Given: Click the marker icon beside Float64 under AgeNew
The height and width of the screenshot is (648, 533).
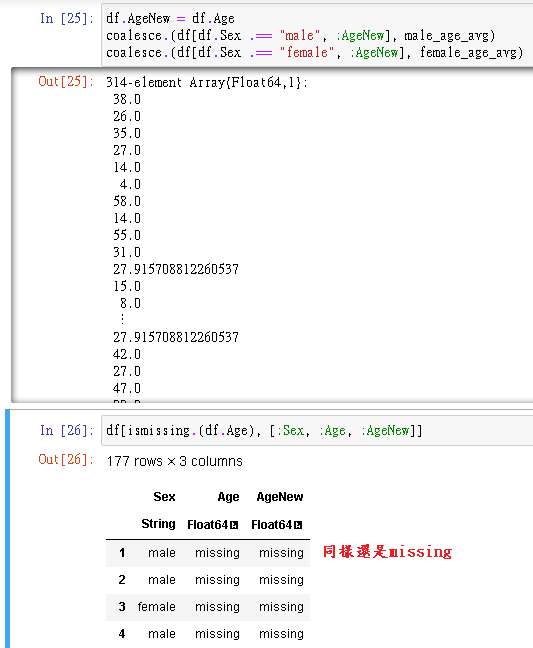Looking at the screenshot, I should (x=298, y=525).
